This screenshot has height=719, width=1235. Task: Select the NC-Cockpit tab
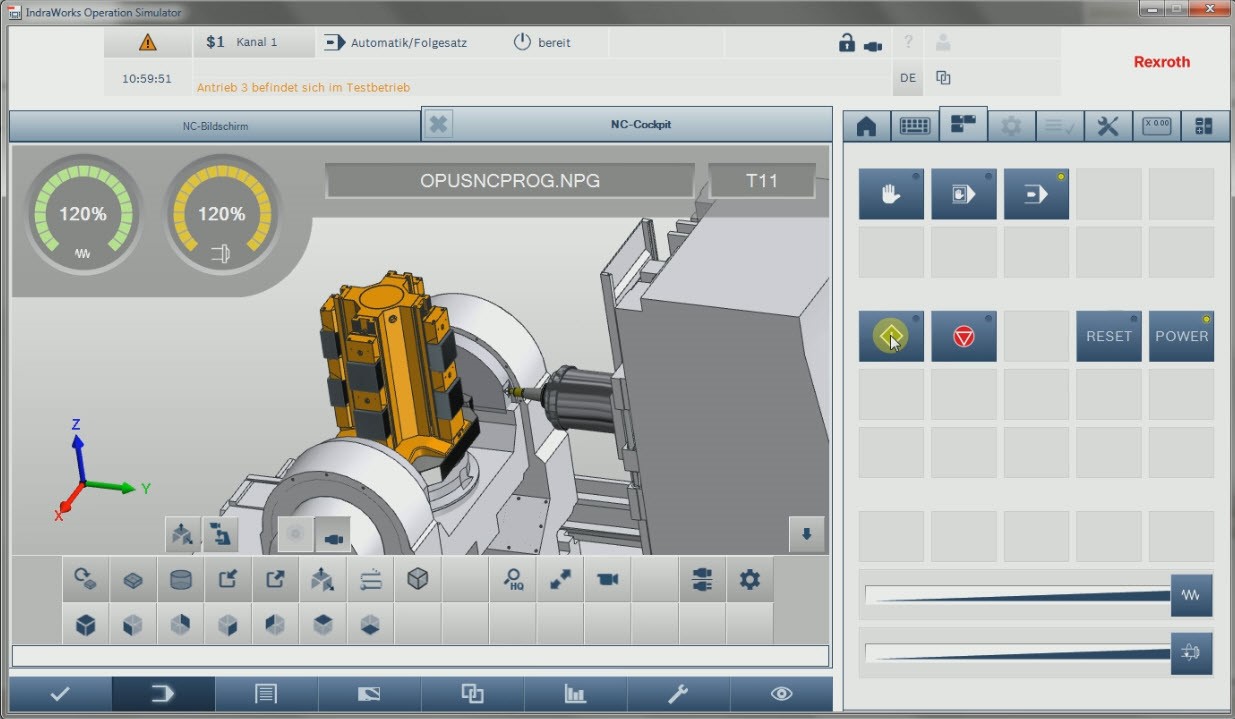point(641,125)
